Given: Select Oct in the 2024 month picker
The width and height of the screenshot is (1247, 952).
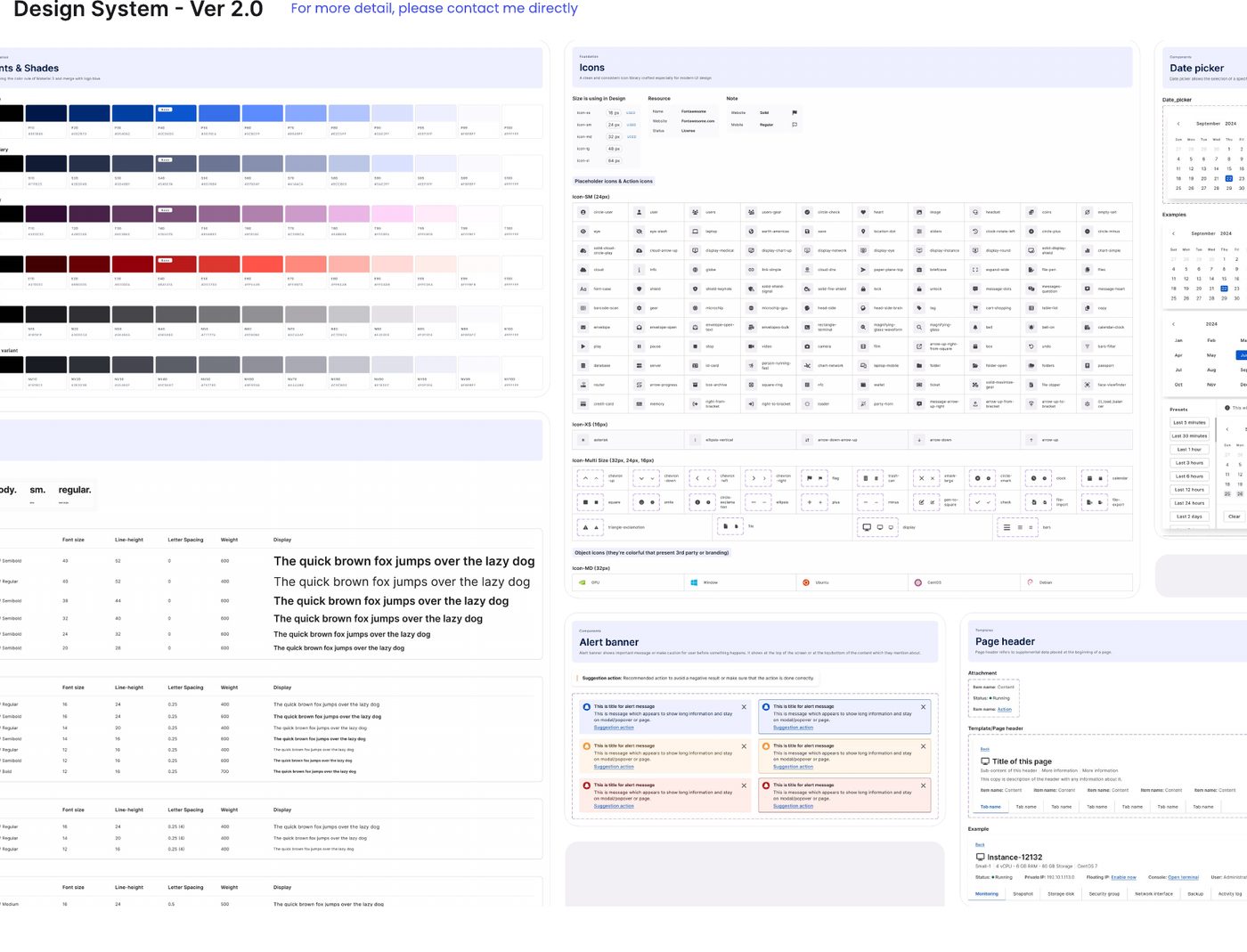Looking at the screenshot, I should click(1178, 385).
